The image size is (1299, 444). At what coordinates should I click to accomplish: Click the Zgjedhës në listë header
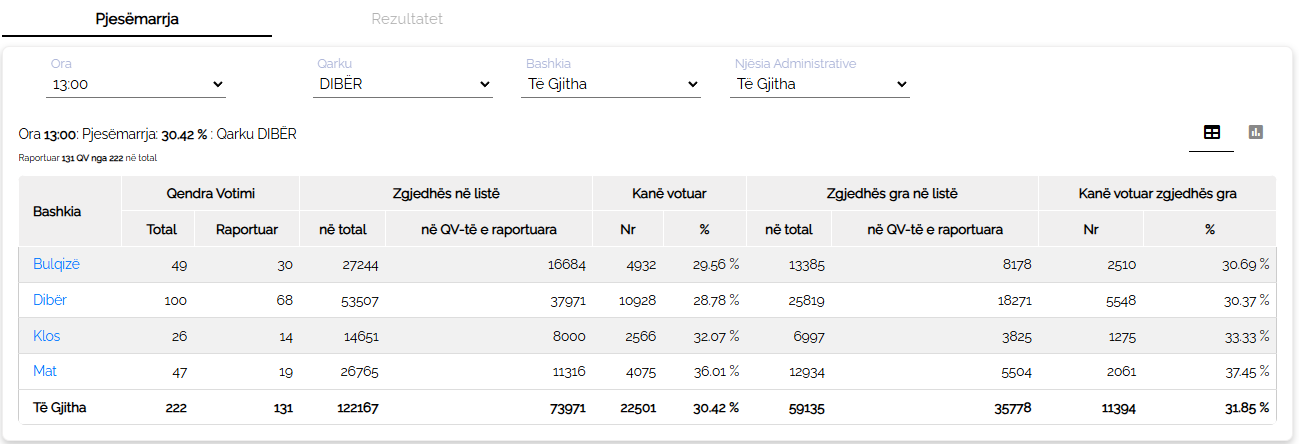[446, 194]
